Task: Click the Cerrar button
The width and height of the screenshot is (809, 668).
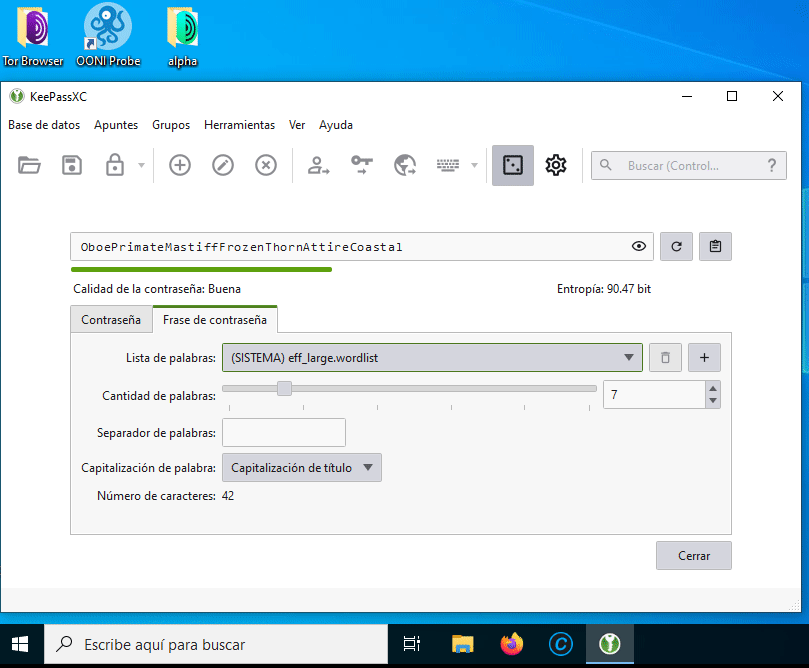Action: click(x=693, y=556)
